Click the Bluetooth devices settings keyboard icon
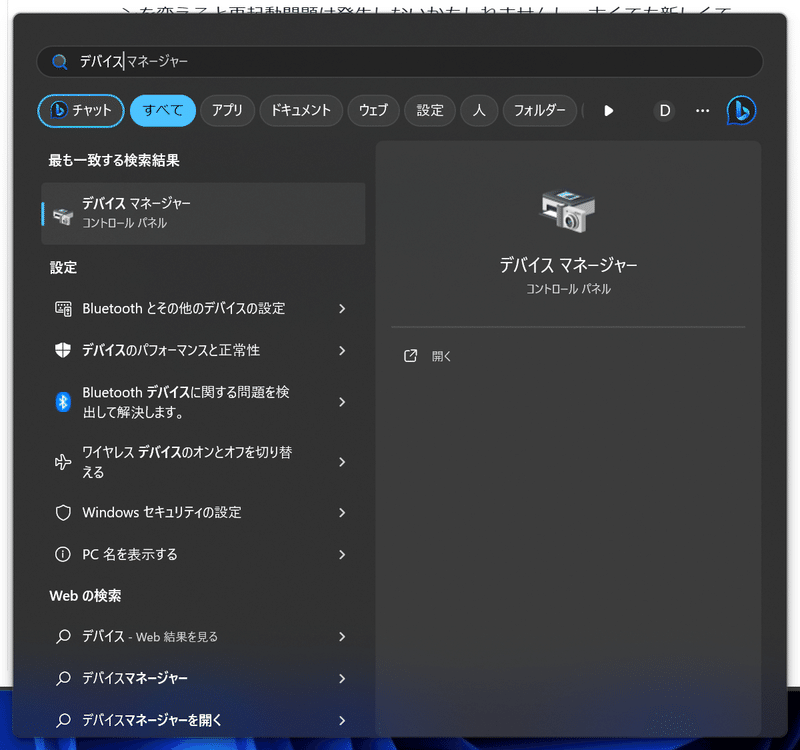Screen dimensions: 800x750 coord(63,309)
